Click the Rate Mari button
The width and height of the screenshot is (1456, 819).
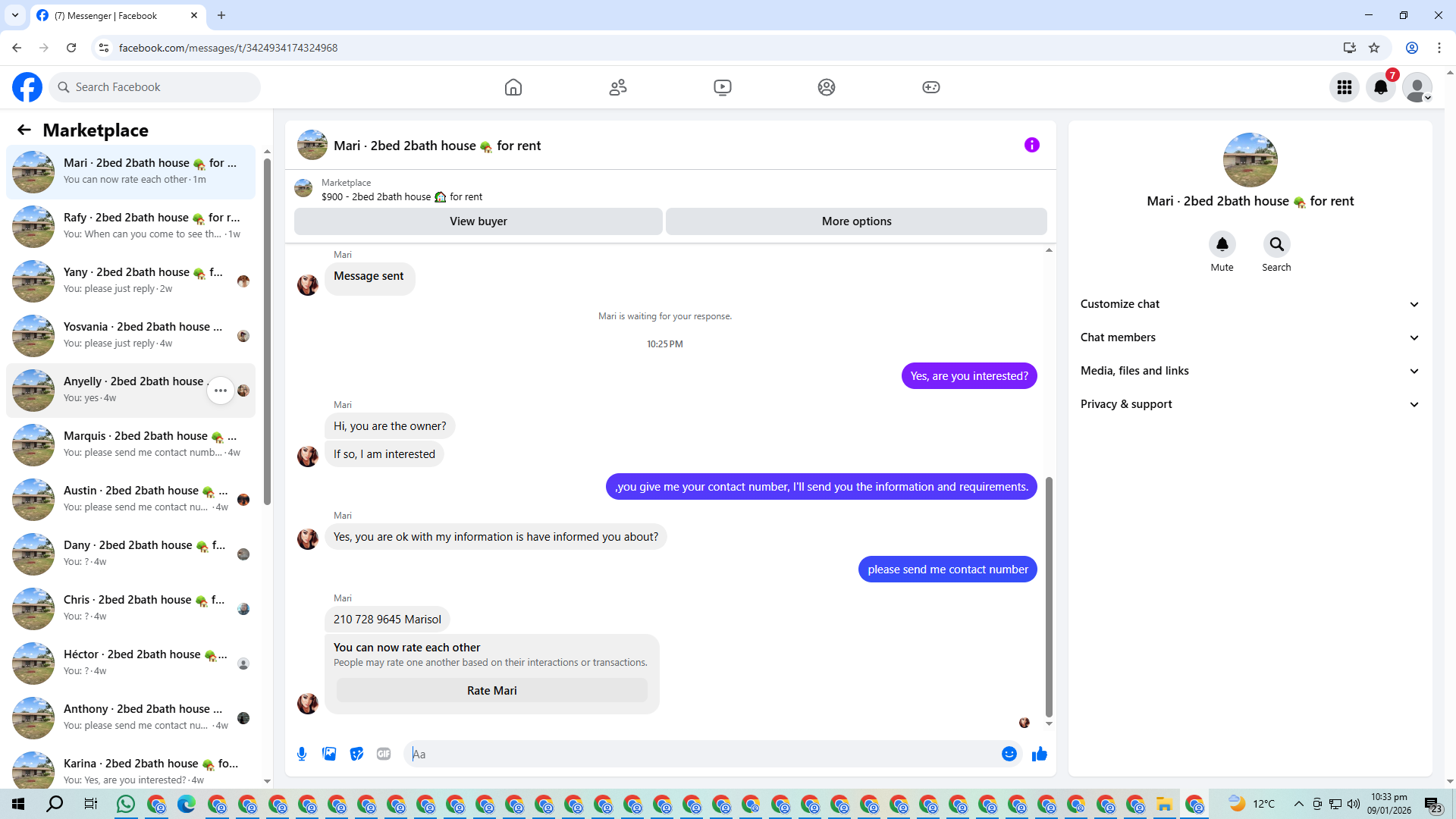(491, 691)
